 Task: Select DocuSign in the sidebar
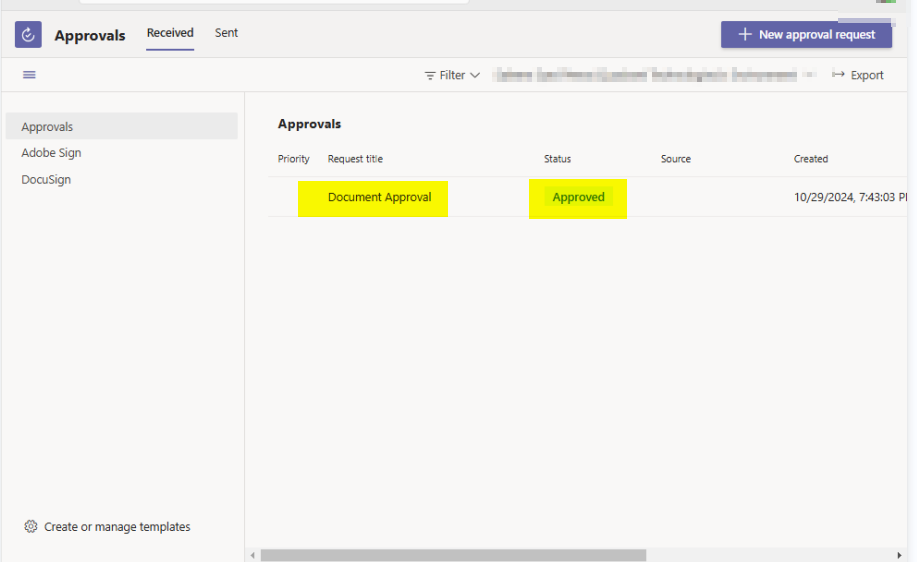point(46,180)
